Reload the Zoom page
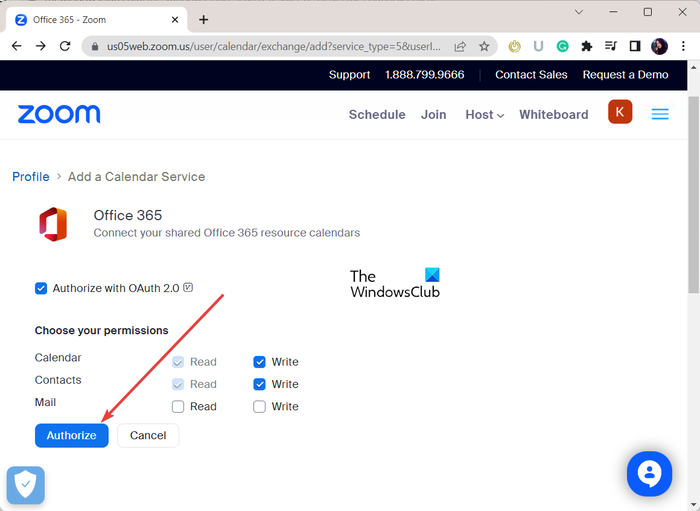Image resolution: width=700 pixels, height=511 pixels. coord(65,46)
